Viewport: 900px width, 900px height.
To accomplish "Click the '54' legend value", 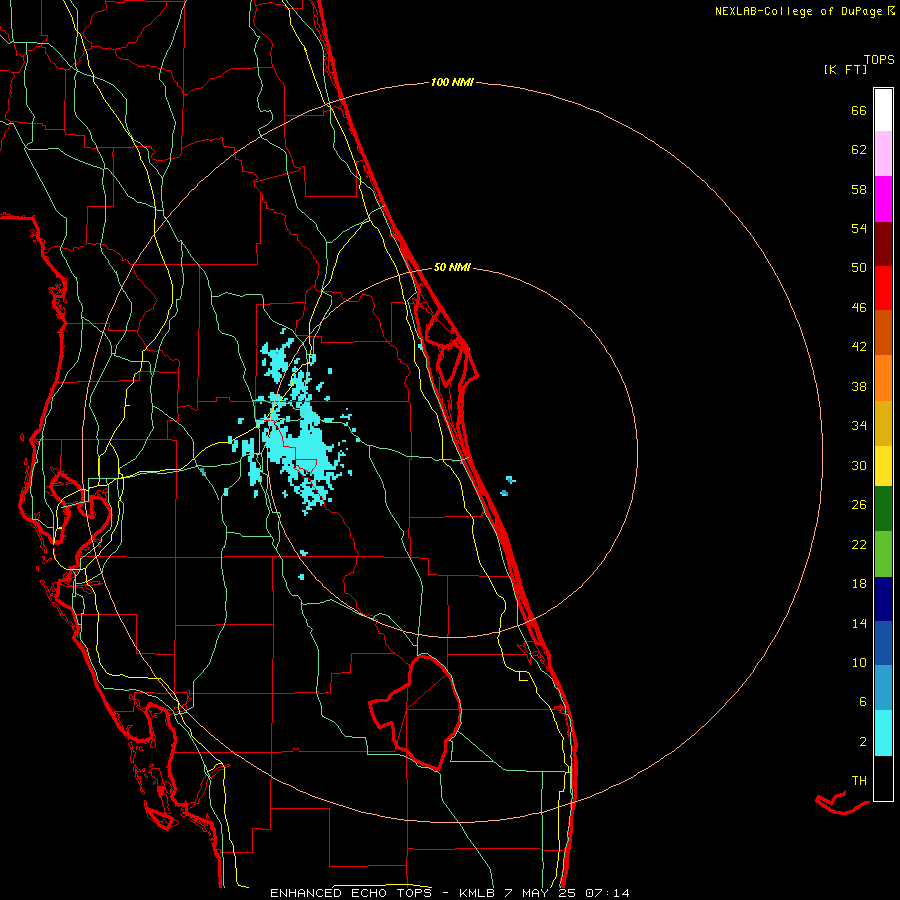I will coord(859,229).
